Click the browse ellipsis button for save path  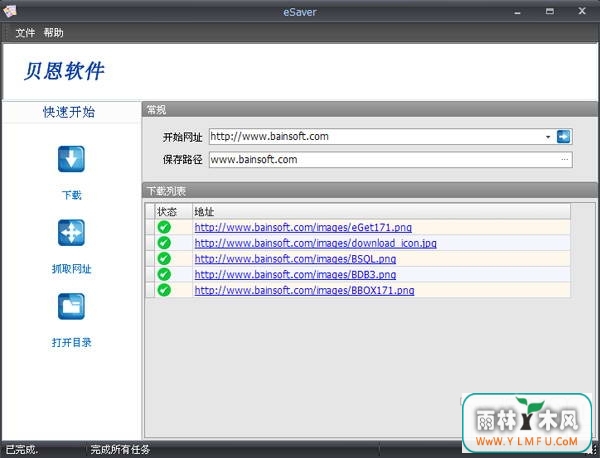(565, 160)
